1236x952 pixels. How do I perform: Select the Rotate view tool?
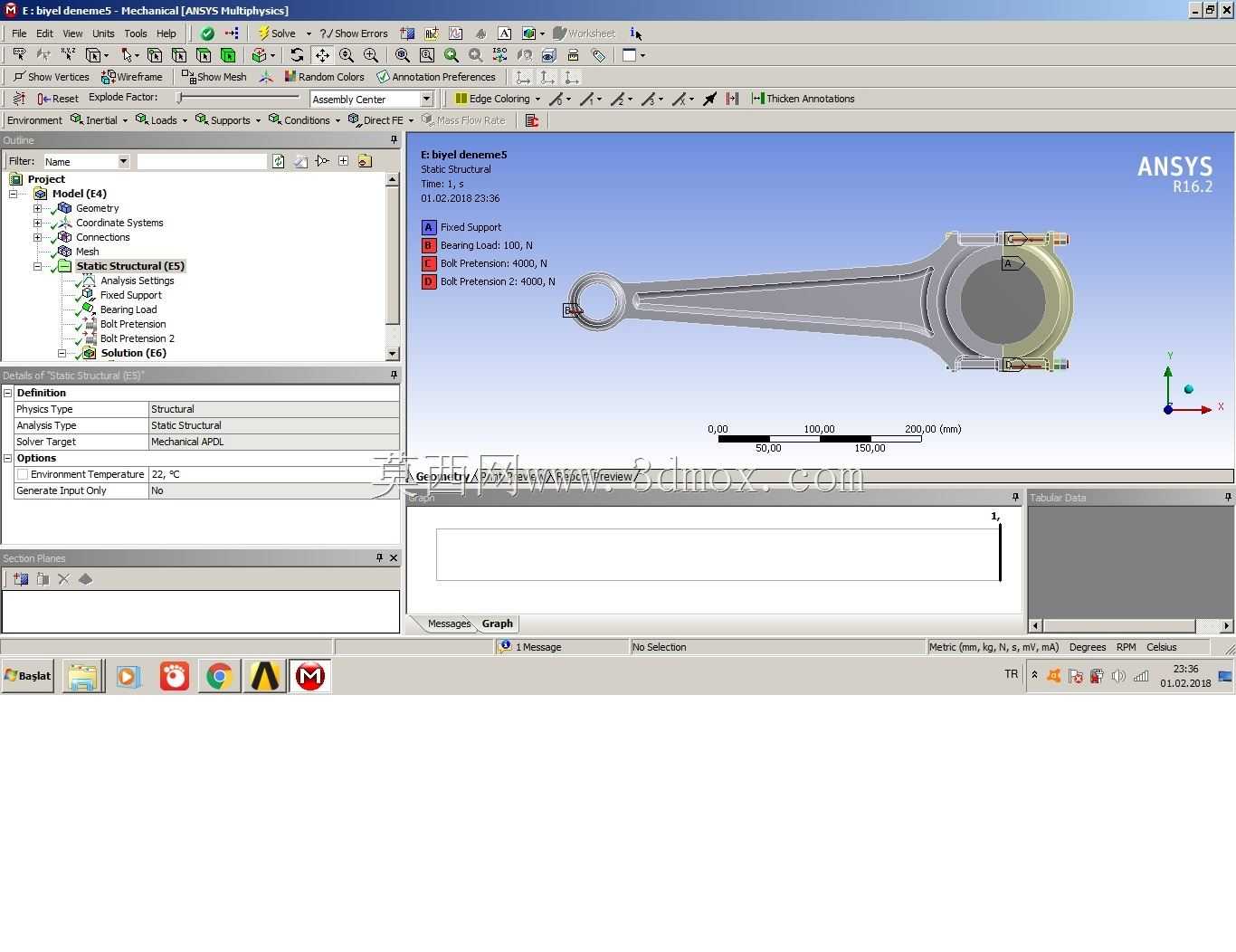(x=297, y=55)
